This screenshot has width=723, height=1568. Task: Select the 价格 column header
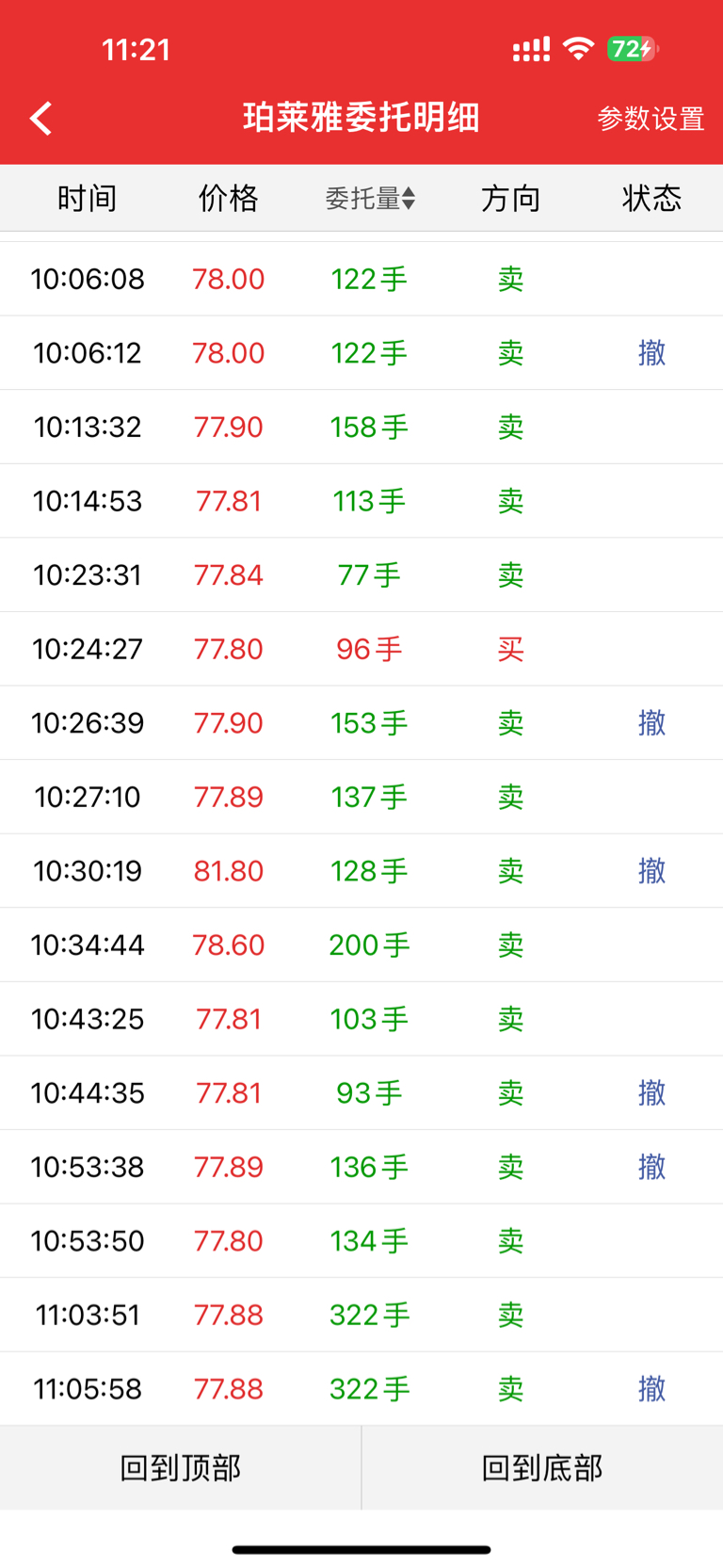(229, 198)
